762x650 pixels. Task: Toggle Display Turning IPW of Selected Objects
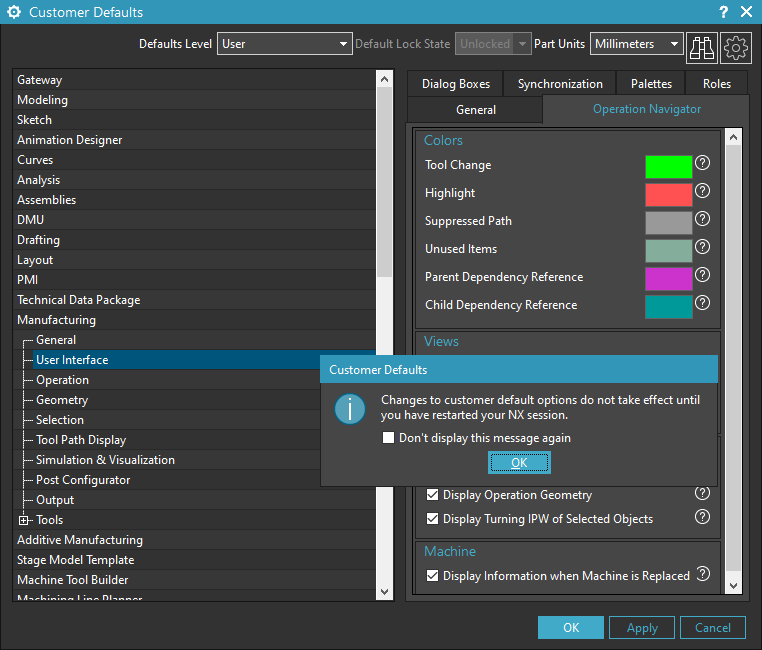coord(432,518)
